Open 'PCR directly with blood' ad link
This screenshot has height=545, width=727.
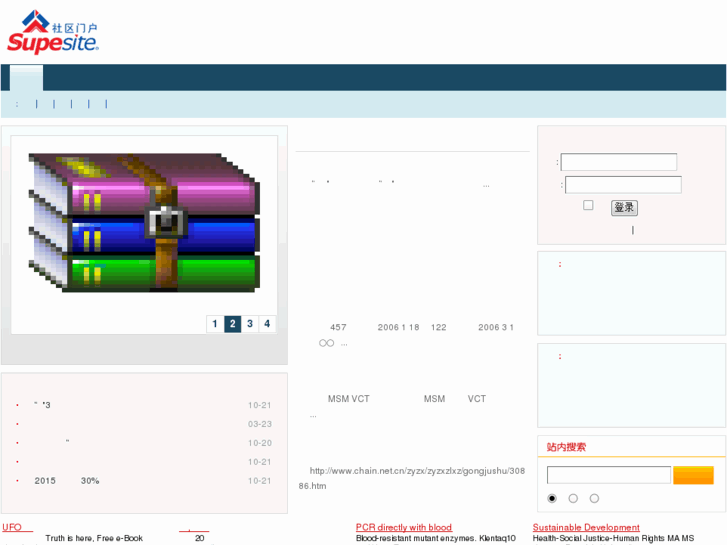point(404,527)
